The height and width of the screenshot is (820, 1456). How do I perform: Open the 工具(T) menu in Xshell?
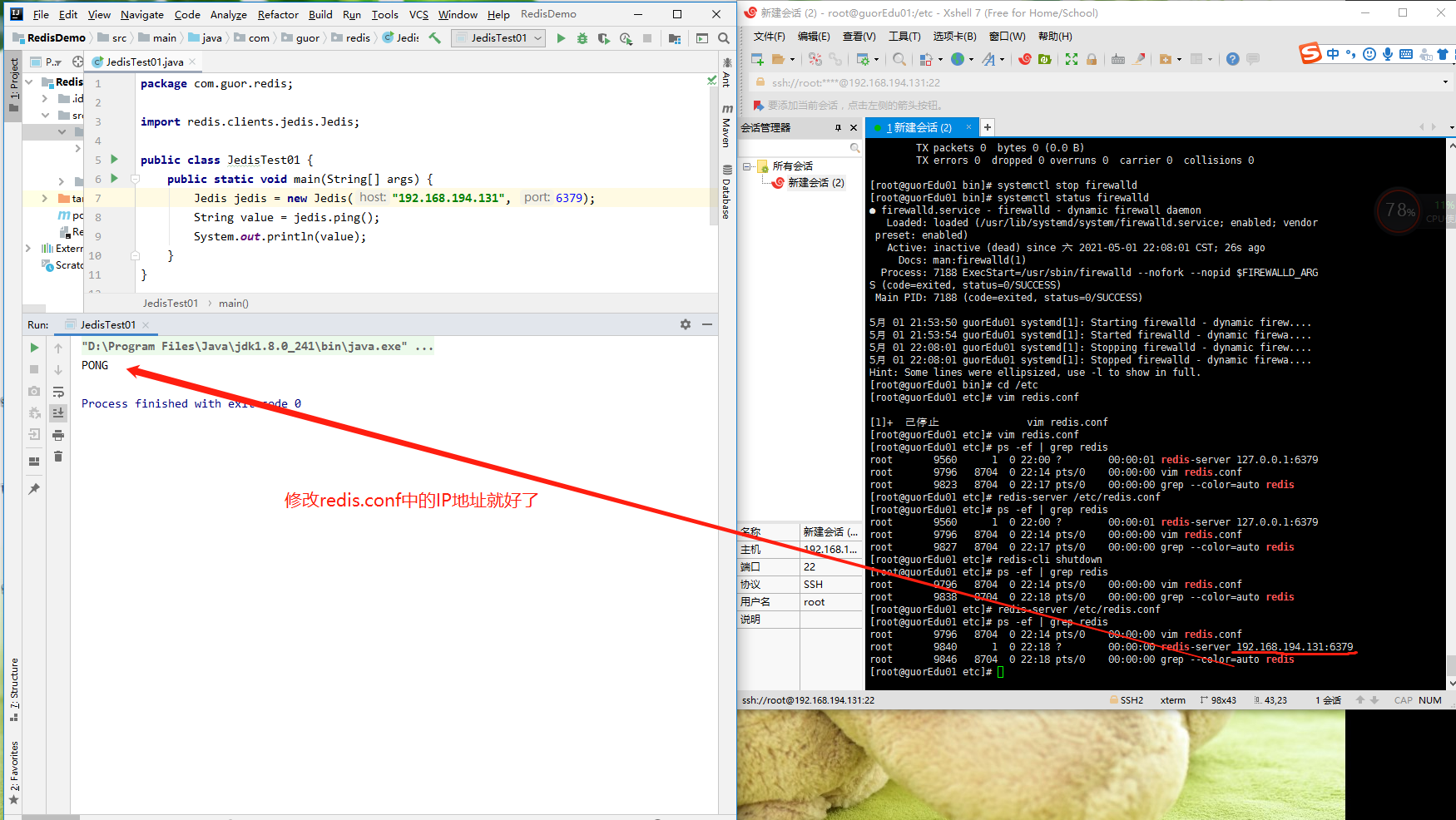point(904,37)
